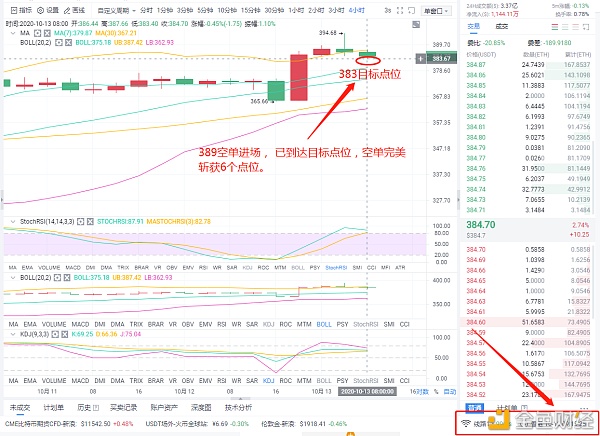Click CME比特币期货CFD-新浪 ticker in status bar

pyautogui.click(x=67, y=424)
